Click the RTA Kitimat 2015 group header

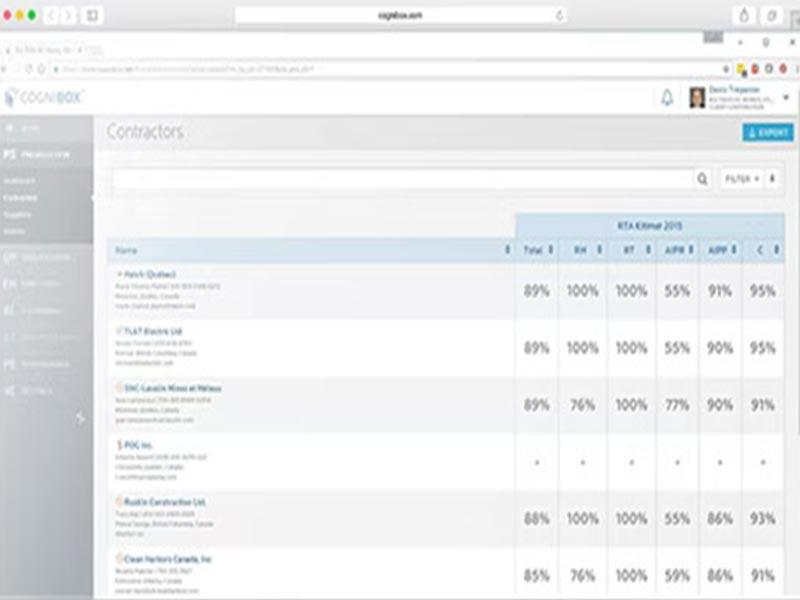point(649,226)
